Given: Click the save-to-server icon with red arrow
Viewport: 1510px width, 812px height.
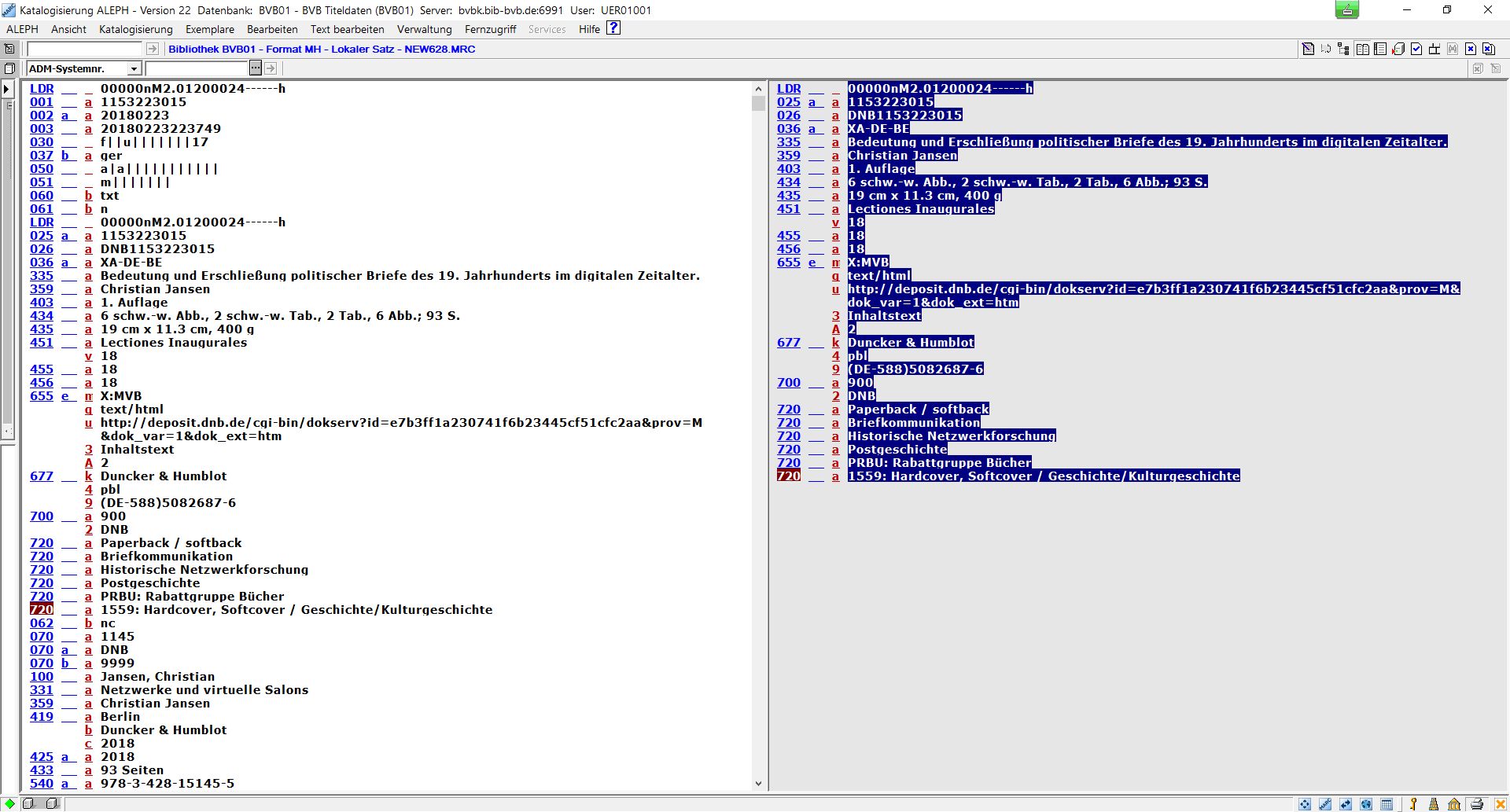Looking at the screenshot, I should [1398, 49].
